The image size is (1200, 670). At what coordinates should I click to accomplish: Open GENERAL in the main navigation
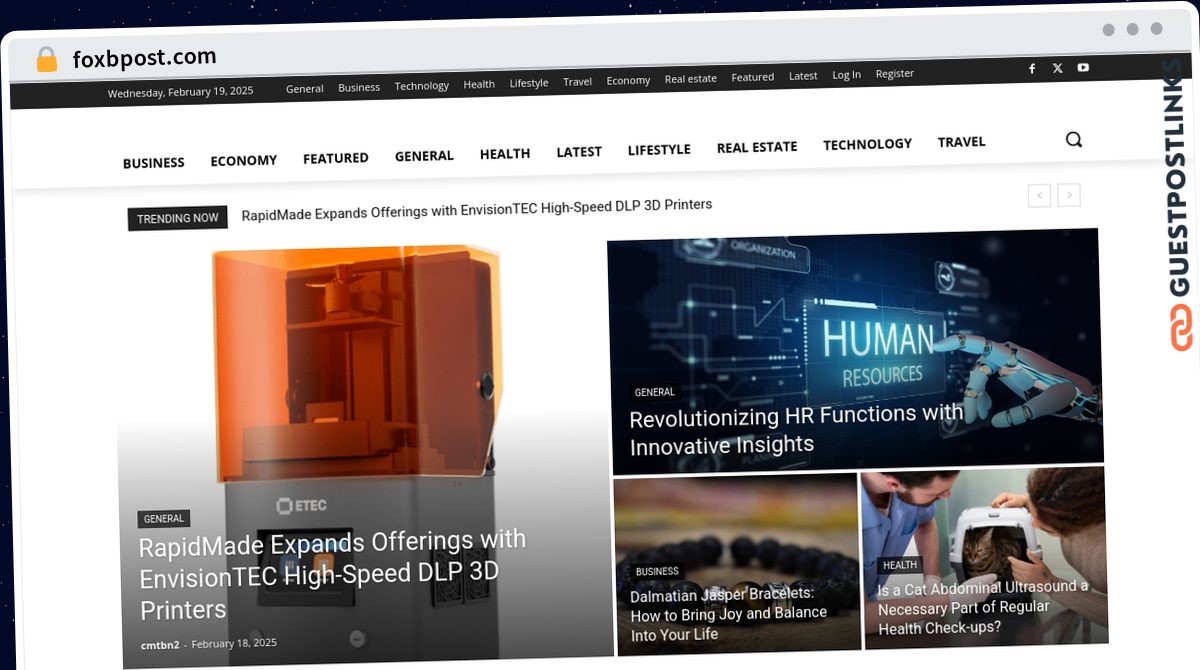click(x=424, y=156)
